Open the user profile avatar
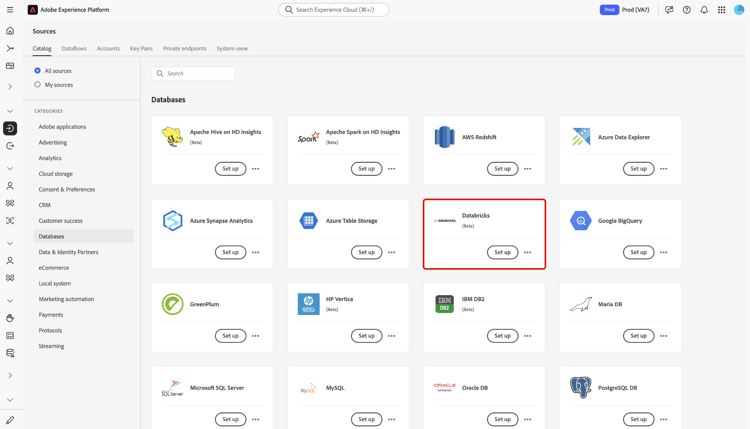Screen dimensions: 750x429 [739, 10]
